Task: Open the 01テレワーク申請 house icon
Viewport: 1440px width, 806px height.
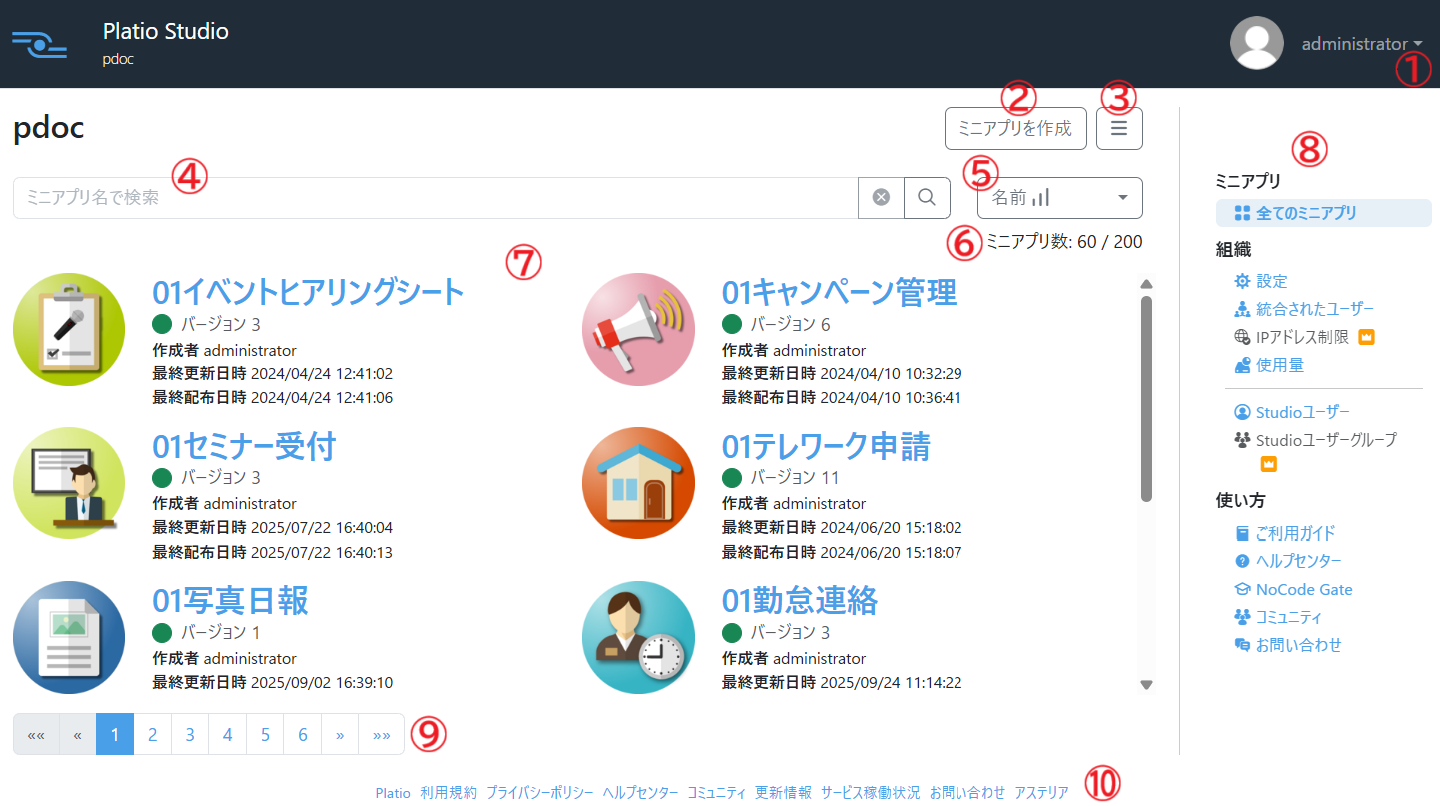Action: [x=638, y=483]
